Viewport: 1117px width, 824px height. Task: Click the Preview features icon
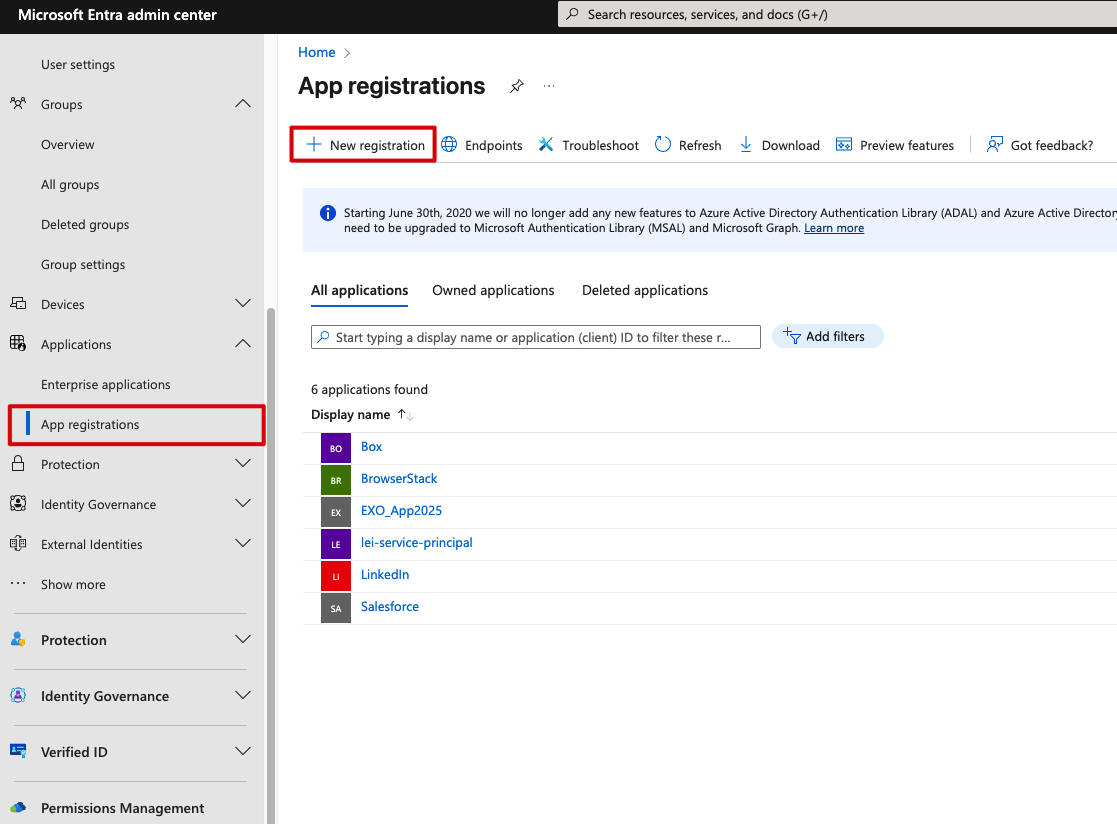coord(843,145)
